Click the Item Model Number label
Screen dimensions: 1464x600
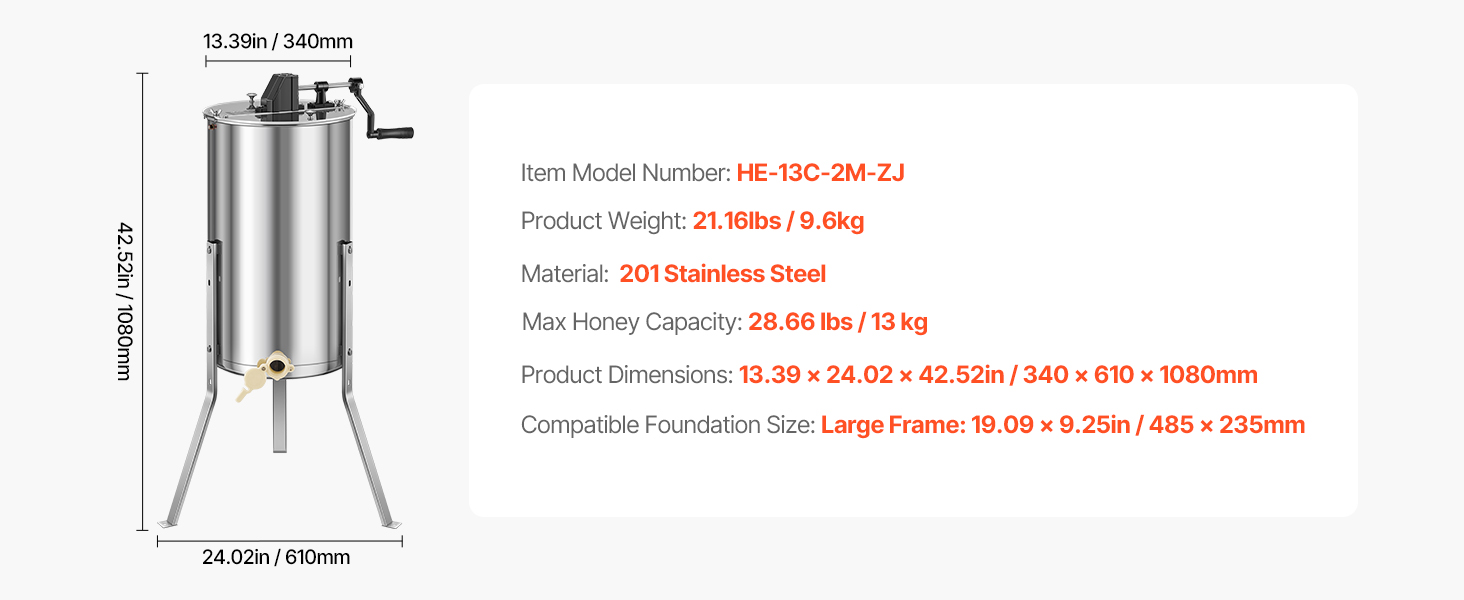(626, 173)
